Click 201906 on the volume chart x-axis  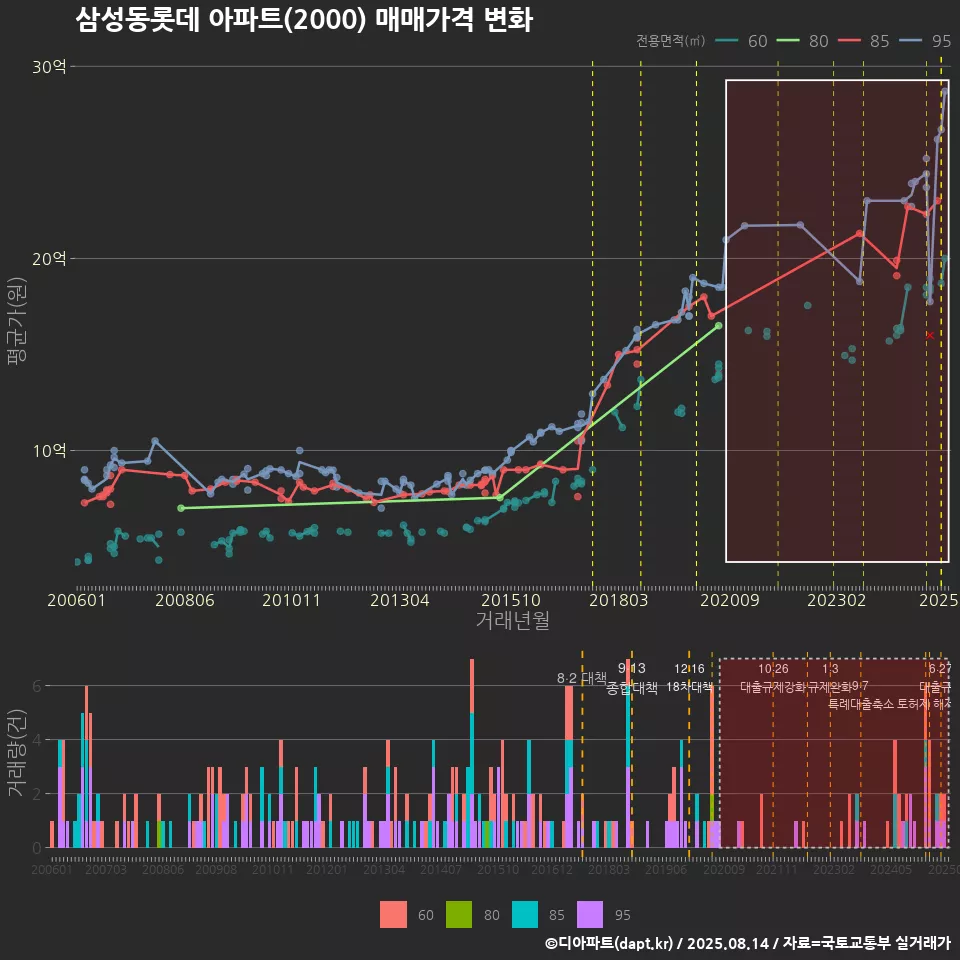tap(666, 869)
